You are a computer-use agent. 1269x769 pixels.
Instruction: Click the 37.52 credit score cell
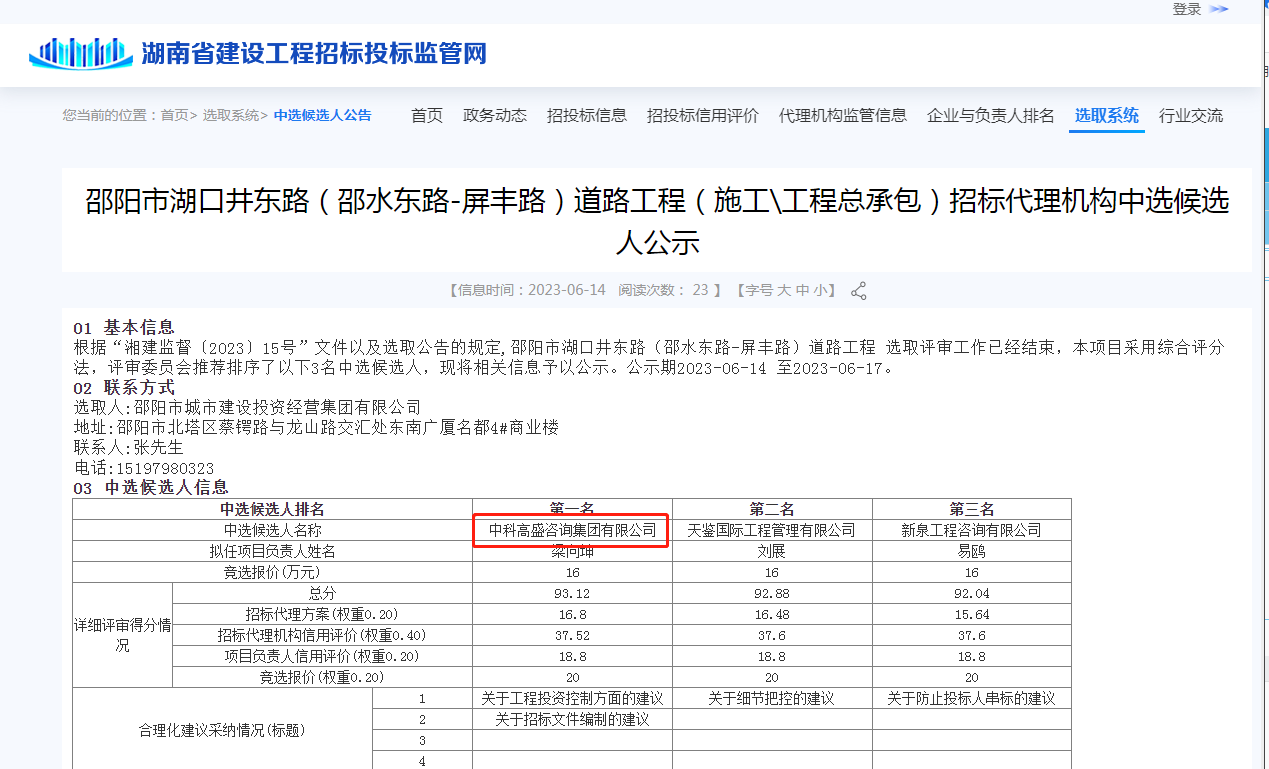click(x=573, y=635)
